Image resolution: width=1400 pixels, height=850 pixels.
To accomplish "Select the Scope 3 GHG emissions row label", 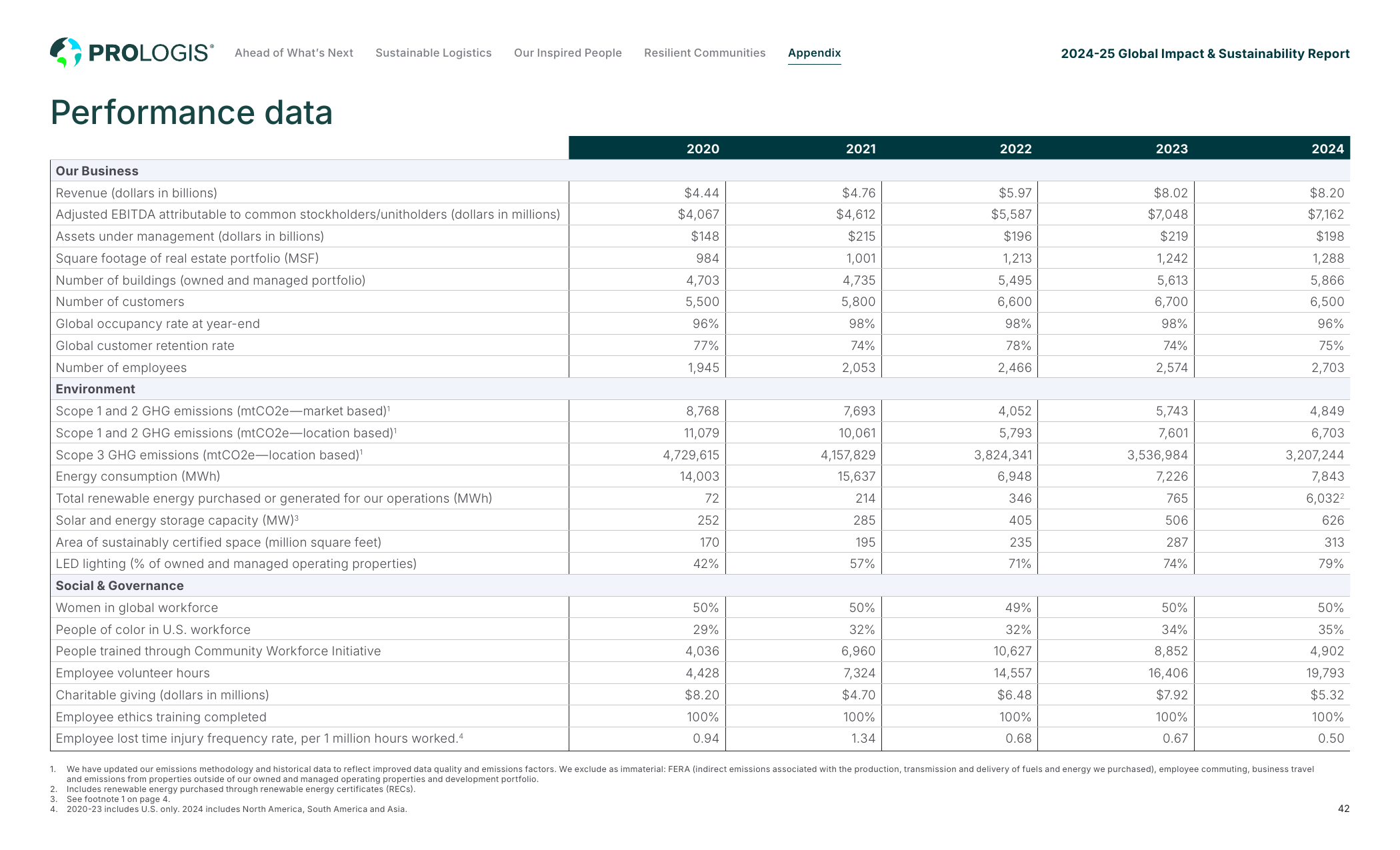I will (x=209, y=455).
